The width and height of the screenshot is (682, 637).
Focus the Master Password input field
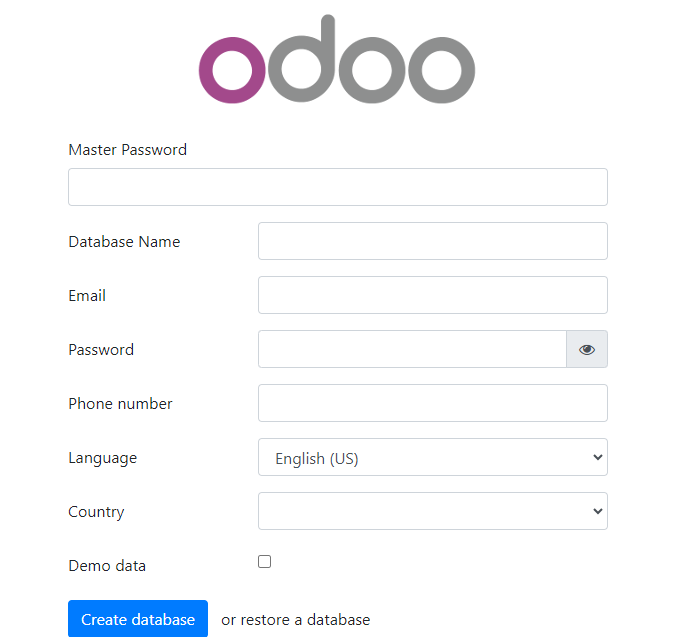(x=338, y=187)
